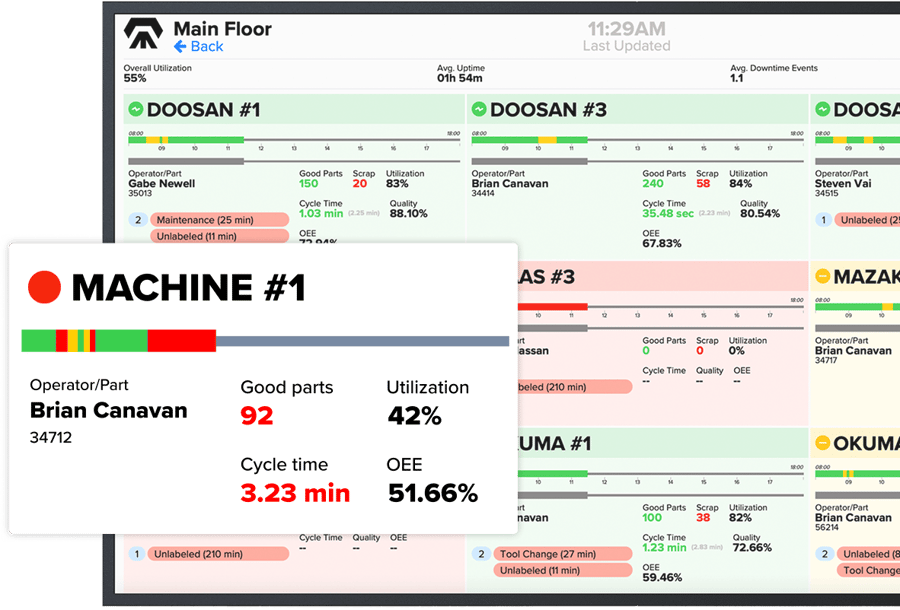Click the Overall Utilization 55% stat
This screenshot has width=900, height=610.
157,73
